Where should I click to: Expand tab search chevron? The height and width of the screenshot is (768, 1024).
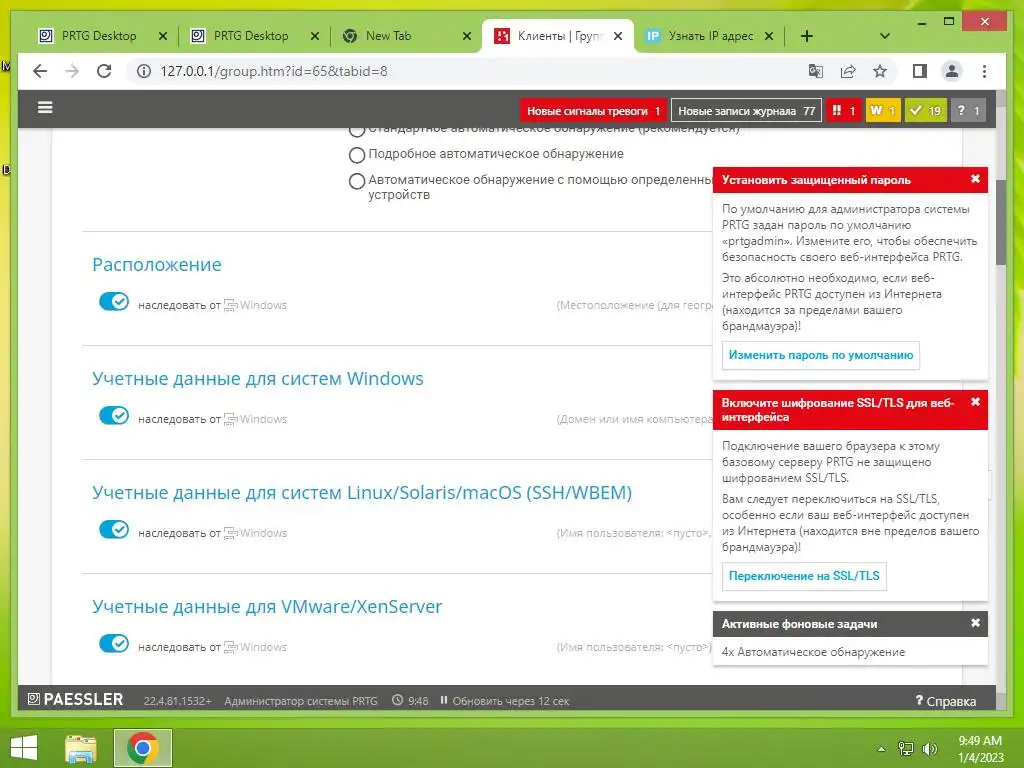coord(885,36)
